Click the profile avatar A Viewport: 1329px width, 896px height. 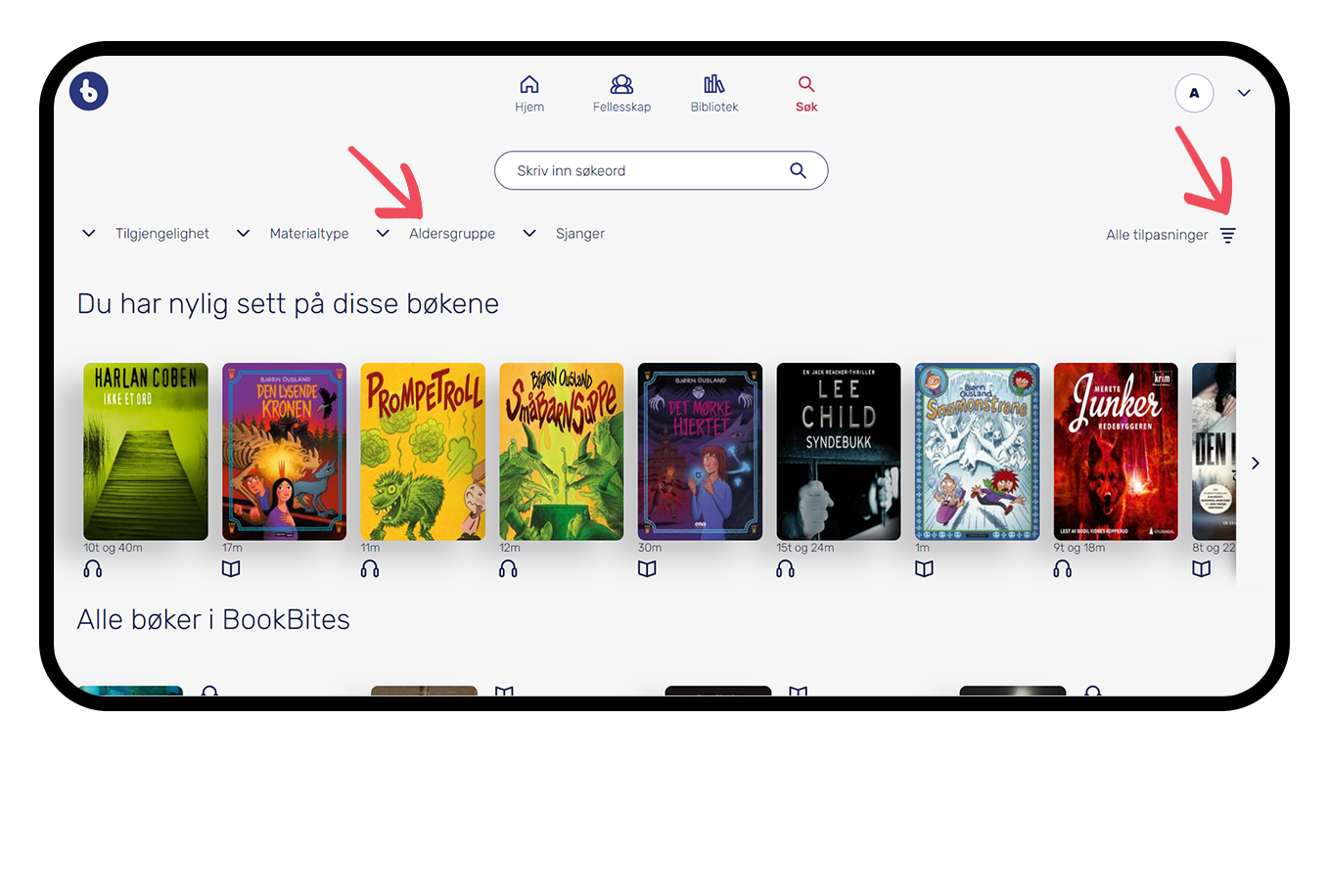[1194, 93]
